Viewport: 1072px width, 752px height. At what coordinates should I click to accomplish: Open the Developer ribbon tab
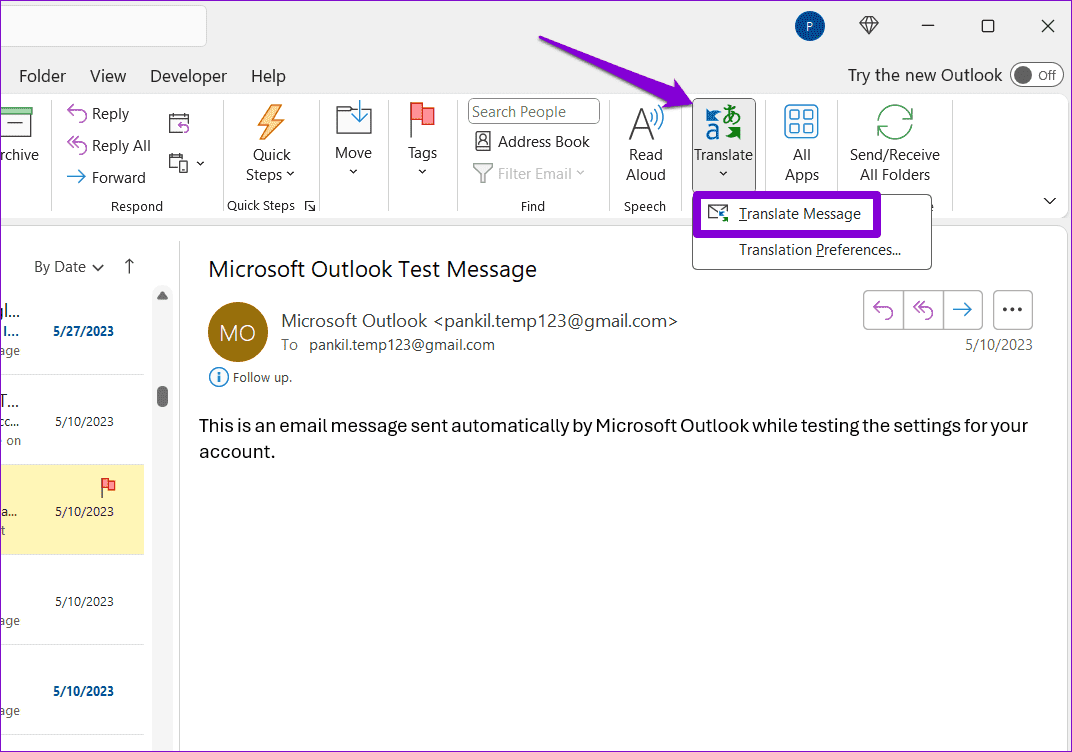point(188,76)
